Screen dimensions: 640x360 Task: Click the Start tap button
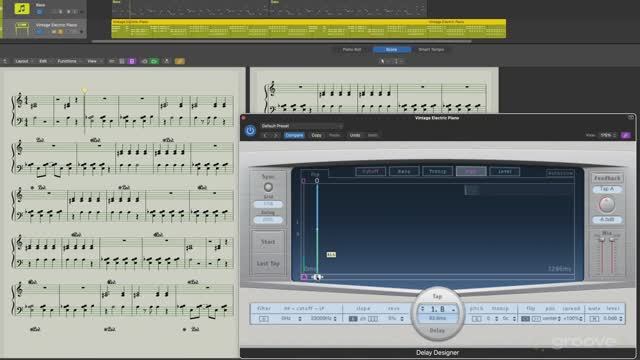[268, 242]
